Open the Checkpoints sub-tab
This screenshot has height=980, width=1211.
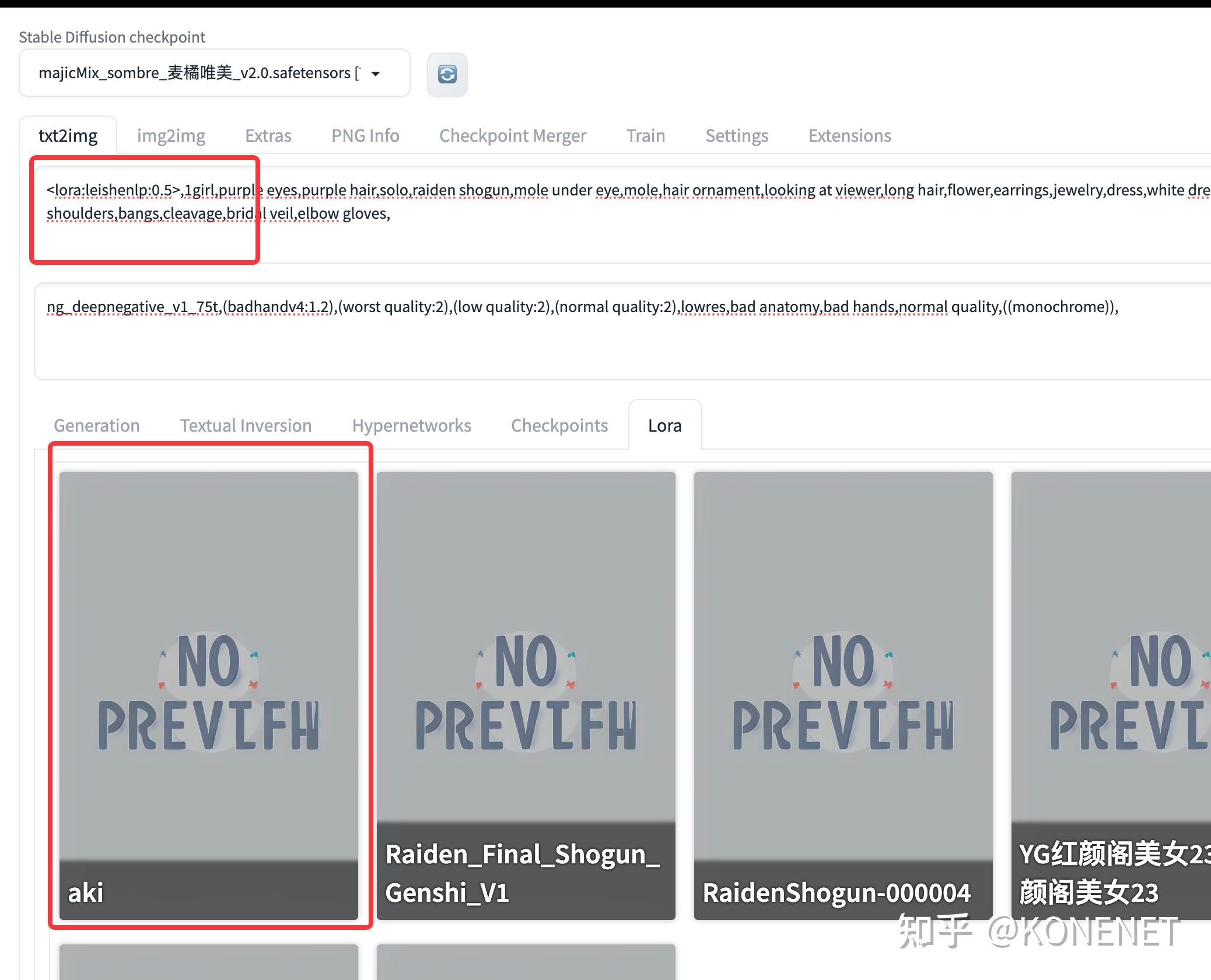click(x=559, y=425)
